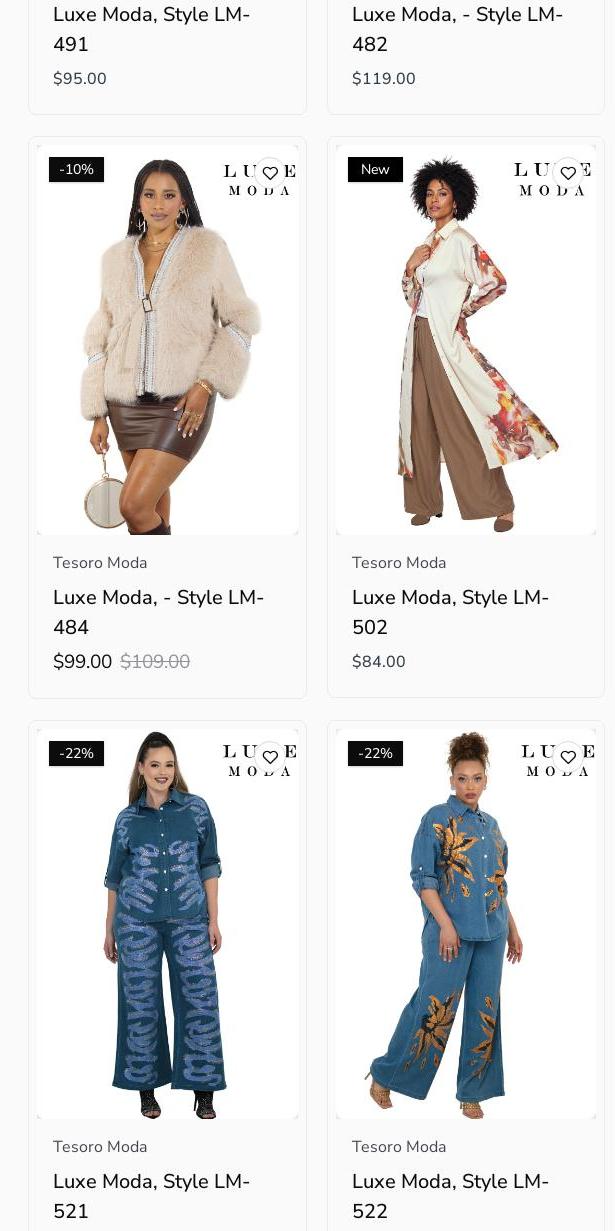Click the New badge on LM-502
This screenshot has width=615, height=1231.
(x=375, y=170)
